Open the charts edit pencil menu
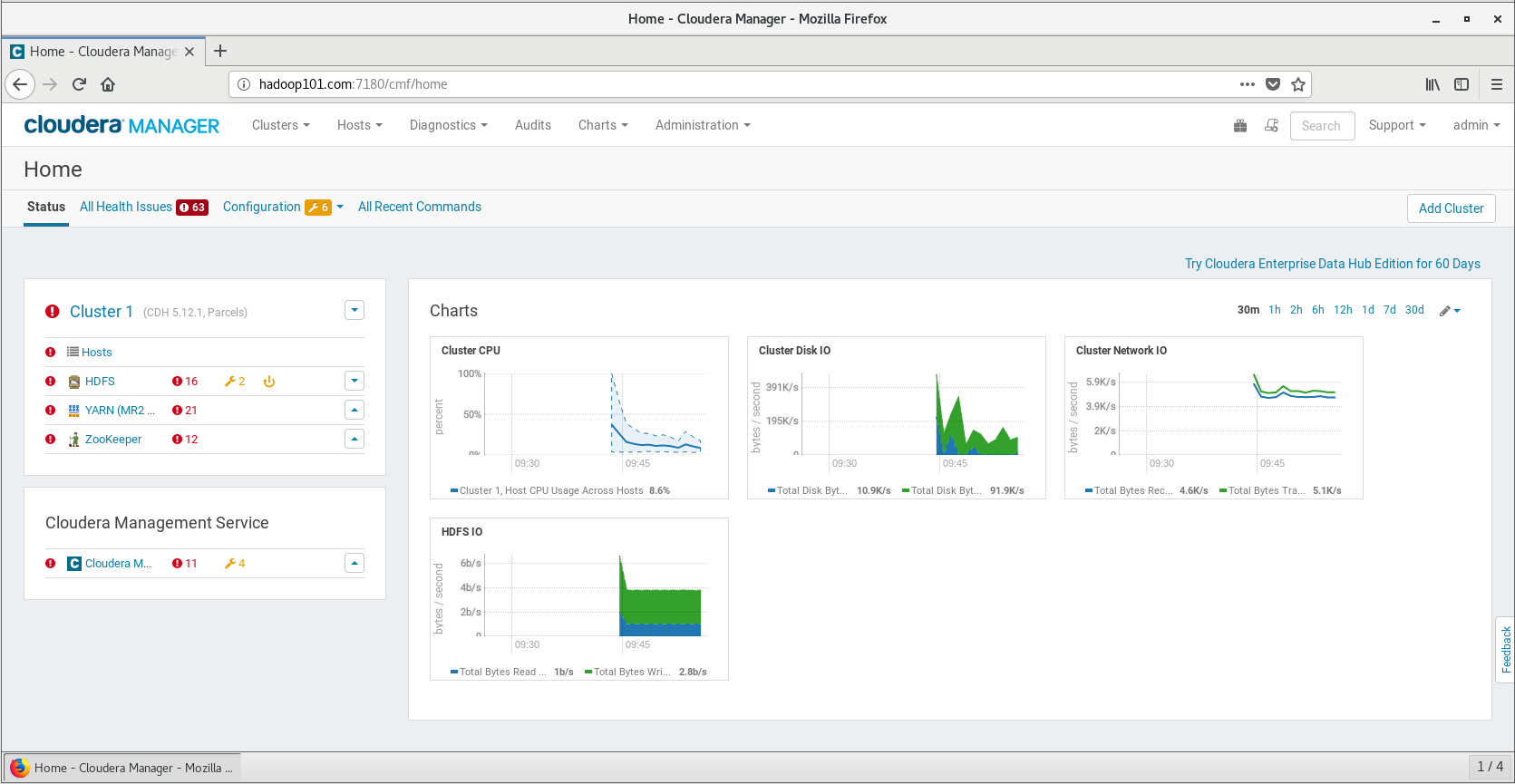The width and height of the screenshot is (1515, 784). (x=1450, y=311)
